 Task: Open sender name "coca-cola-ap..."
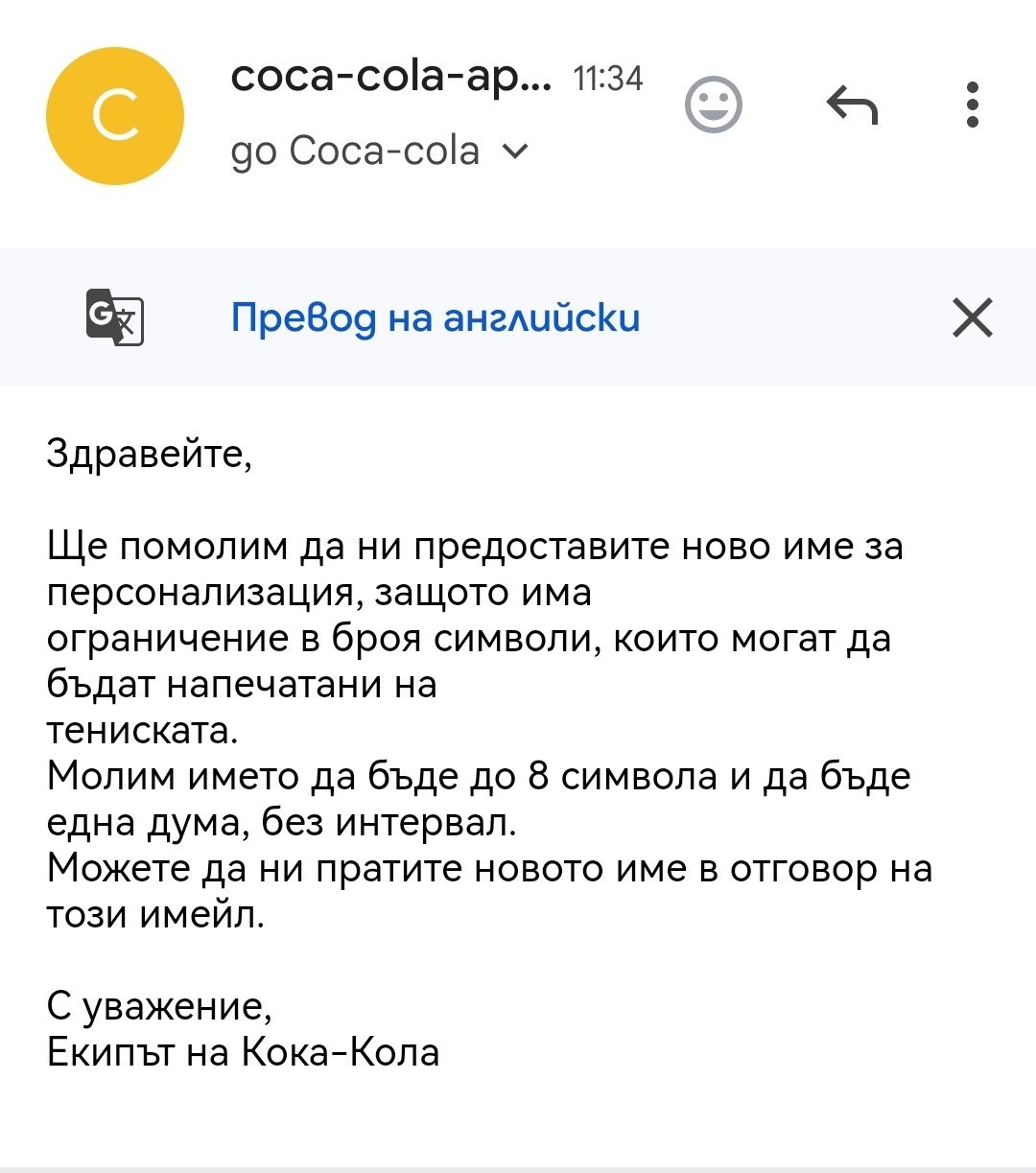[x=391, y=75]
